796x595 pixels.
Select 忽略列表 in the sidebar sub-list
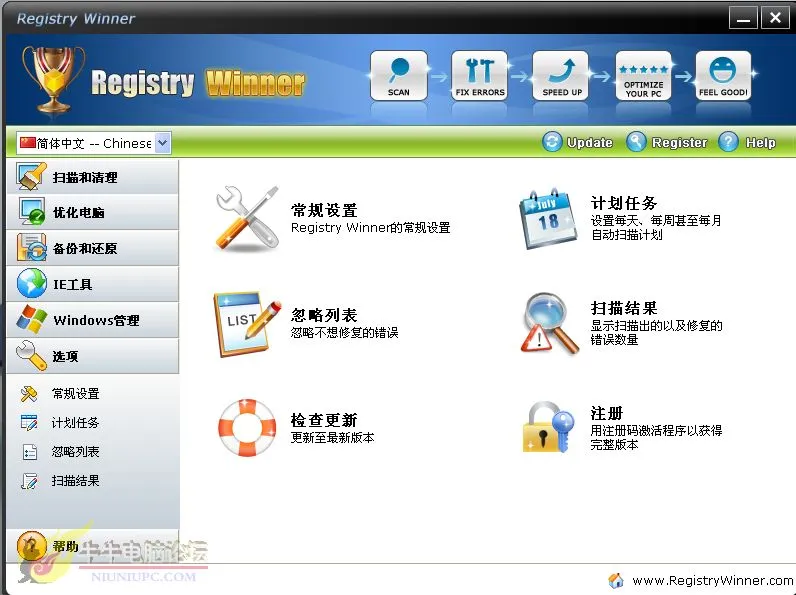[x=76, y=452]
